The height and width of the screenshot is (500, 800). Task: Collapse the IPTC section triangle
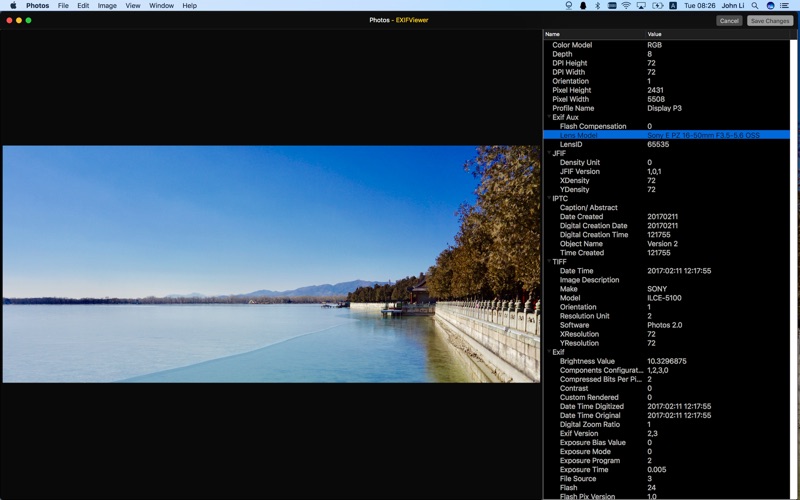[x=548, y=199]
